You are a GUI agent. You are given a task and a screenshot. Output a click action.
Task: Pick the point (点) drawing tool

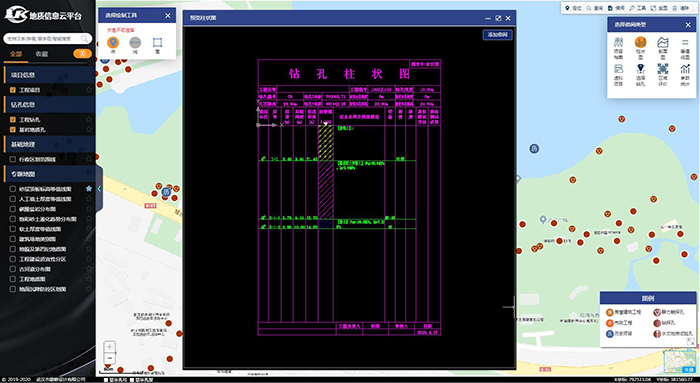point(113,45)
